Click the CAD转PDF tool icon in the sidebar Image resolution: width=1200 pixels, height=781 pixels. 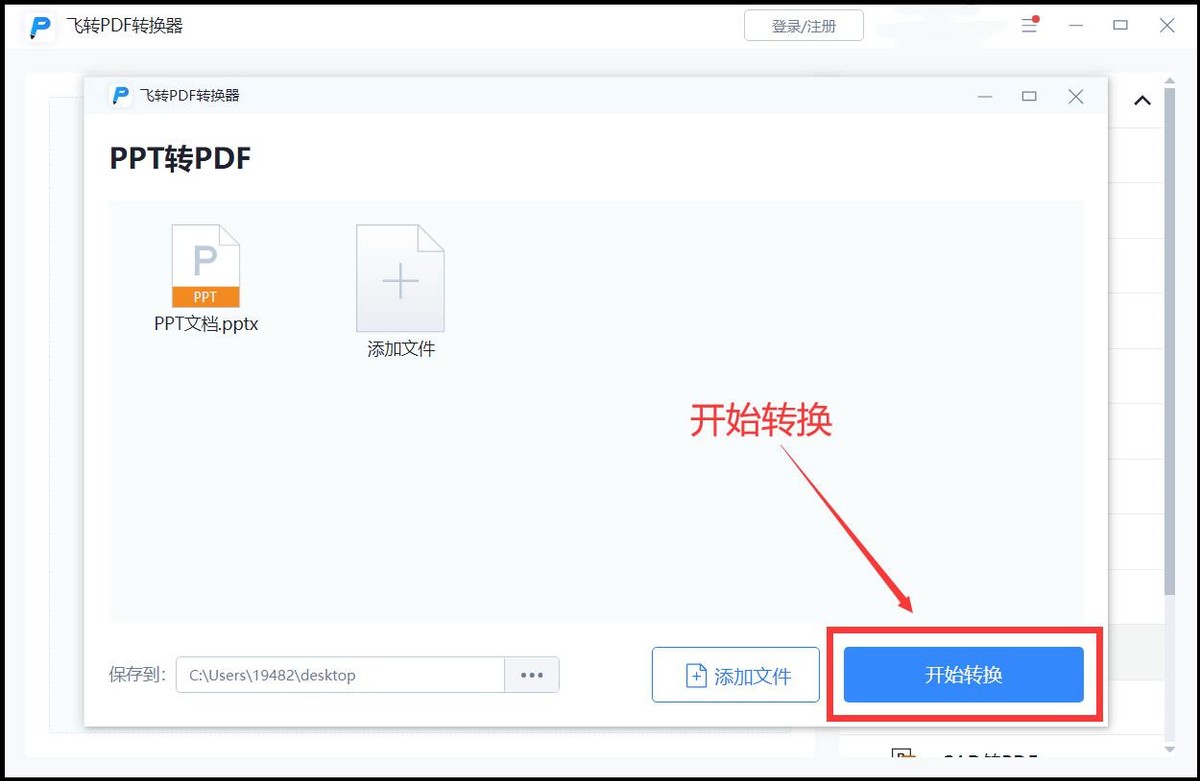(x=905, y=757)
